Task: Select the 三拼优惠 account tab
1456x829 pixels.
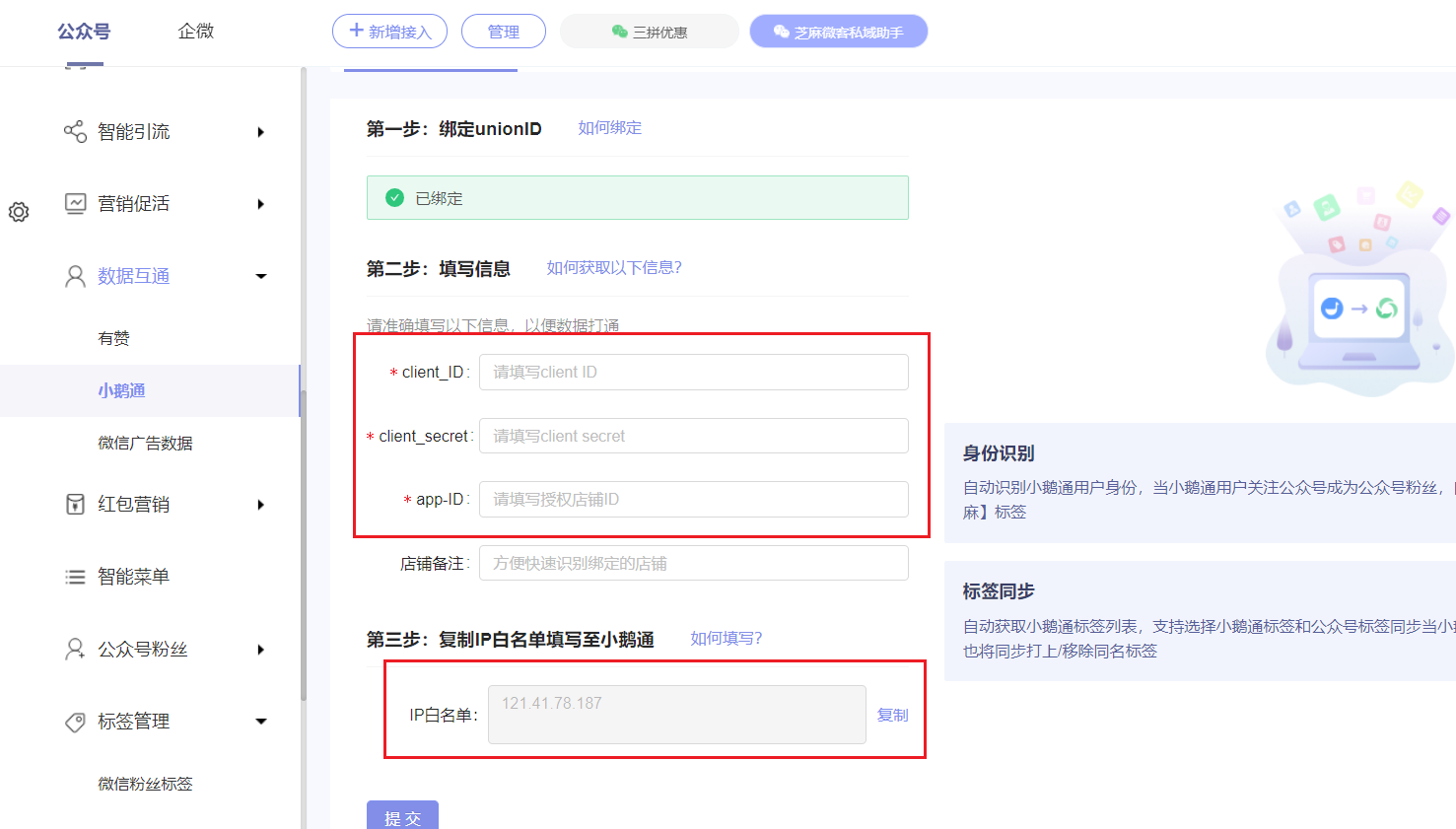Action: [x=649, y=32]
